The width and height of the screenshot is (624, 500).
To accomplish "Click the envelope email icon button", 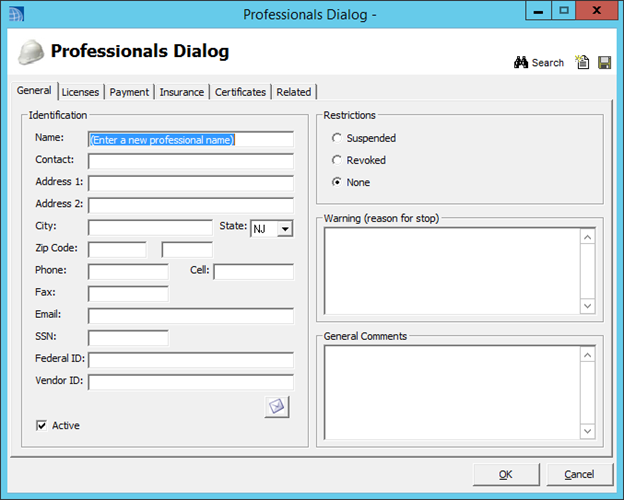I will 277,406.
